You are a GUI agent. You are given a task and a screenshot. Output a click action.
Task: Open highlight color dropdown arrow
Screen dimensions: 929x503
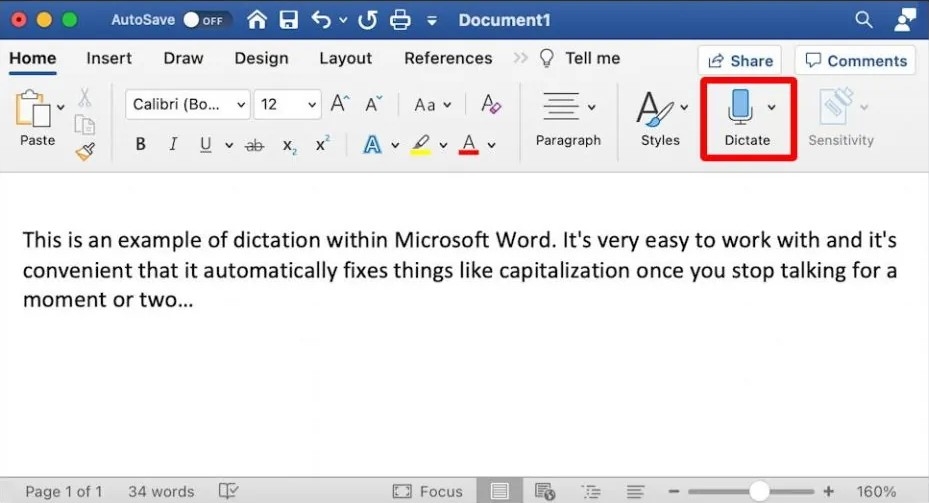[443, 145]
